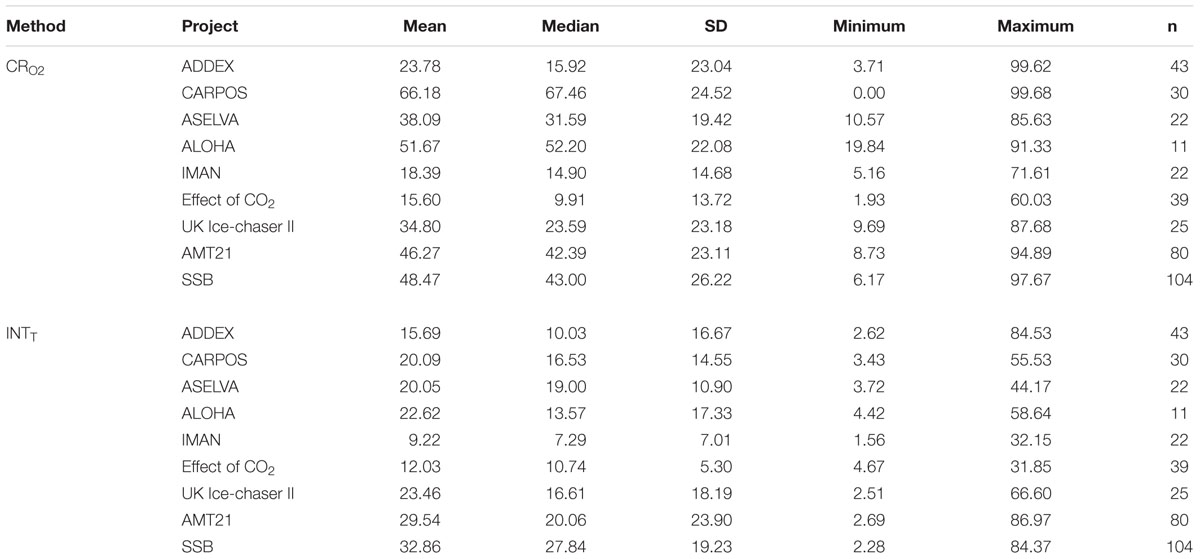Click the Project column header
Viewport: 1200px width, 559px height.
pyautogui.click(x=210, y=27)
